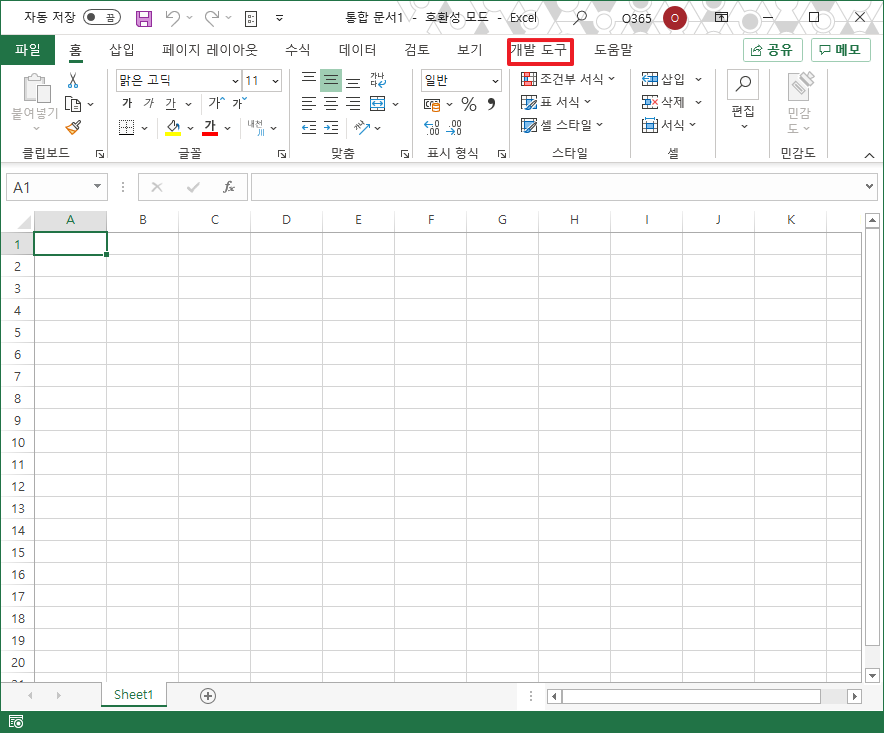Select column C header
The image size is (884, 733).
pos(215,220)
